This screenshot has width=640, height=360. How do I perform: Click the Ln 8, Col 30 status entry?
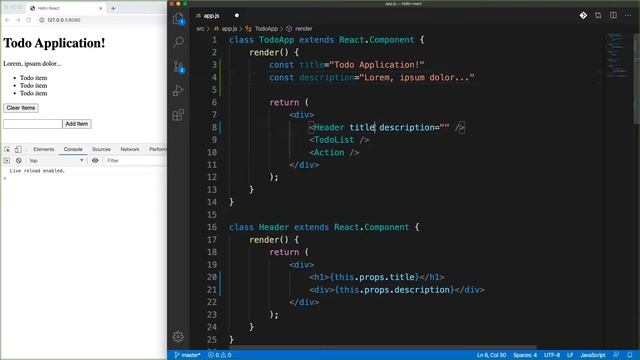point(491,355)
